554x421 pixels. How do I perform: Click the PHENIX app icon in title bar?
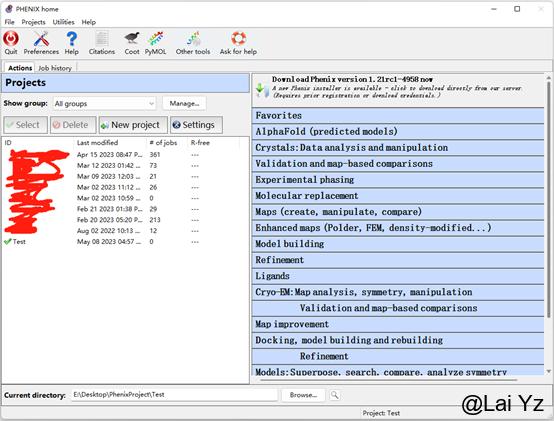tap(8, 9)
